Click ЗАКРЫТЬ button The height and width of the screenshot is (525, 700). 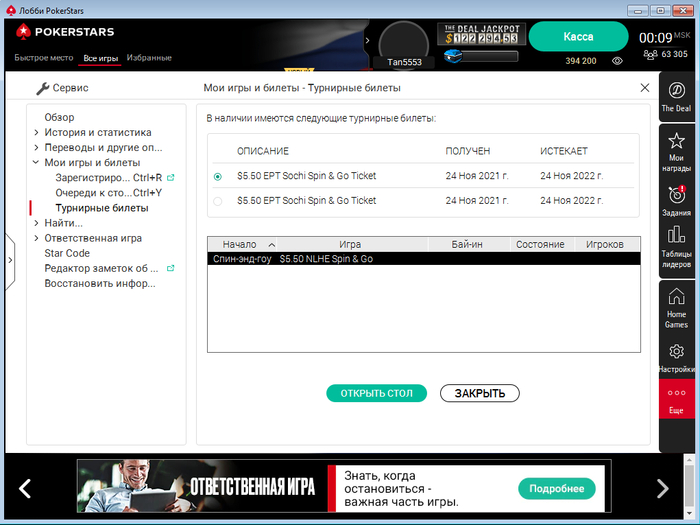[480, 393]
